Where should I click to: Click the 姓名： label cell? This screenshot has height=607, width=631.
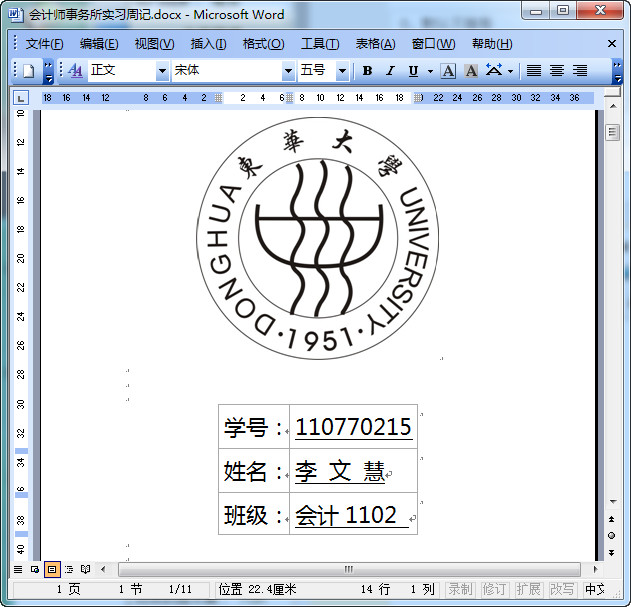click(254, 471)
